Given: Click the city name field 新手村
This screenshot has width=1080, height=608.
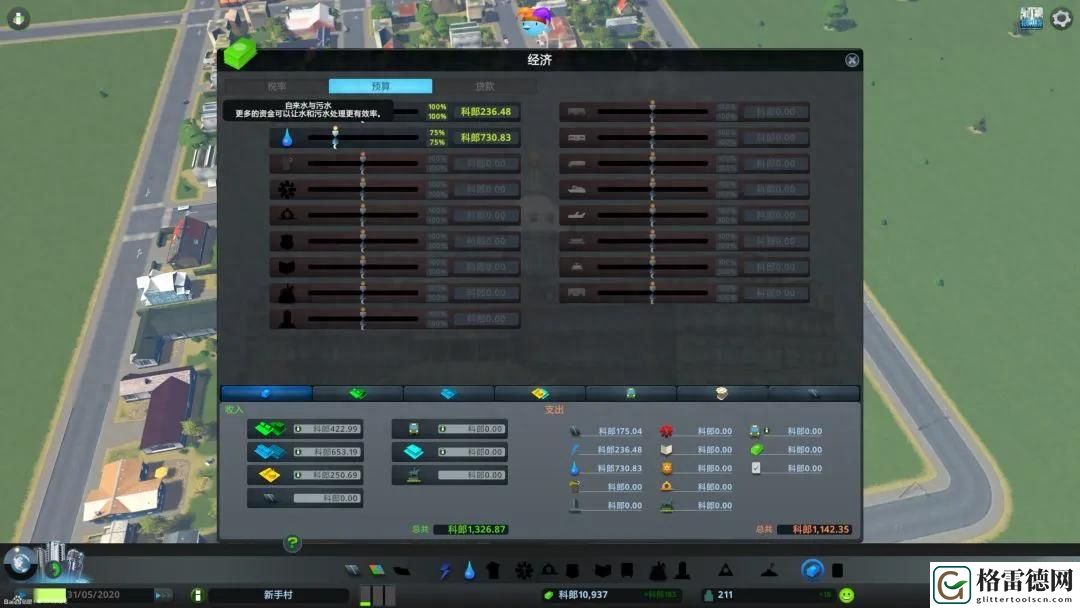Looking at the screenshot, I should coord(278,595).
